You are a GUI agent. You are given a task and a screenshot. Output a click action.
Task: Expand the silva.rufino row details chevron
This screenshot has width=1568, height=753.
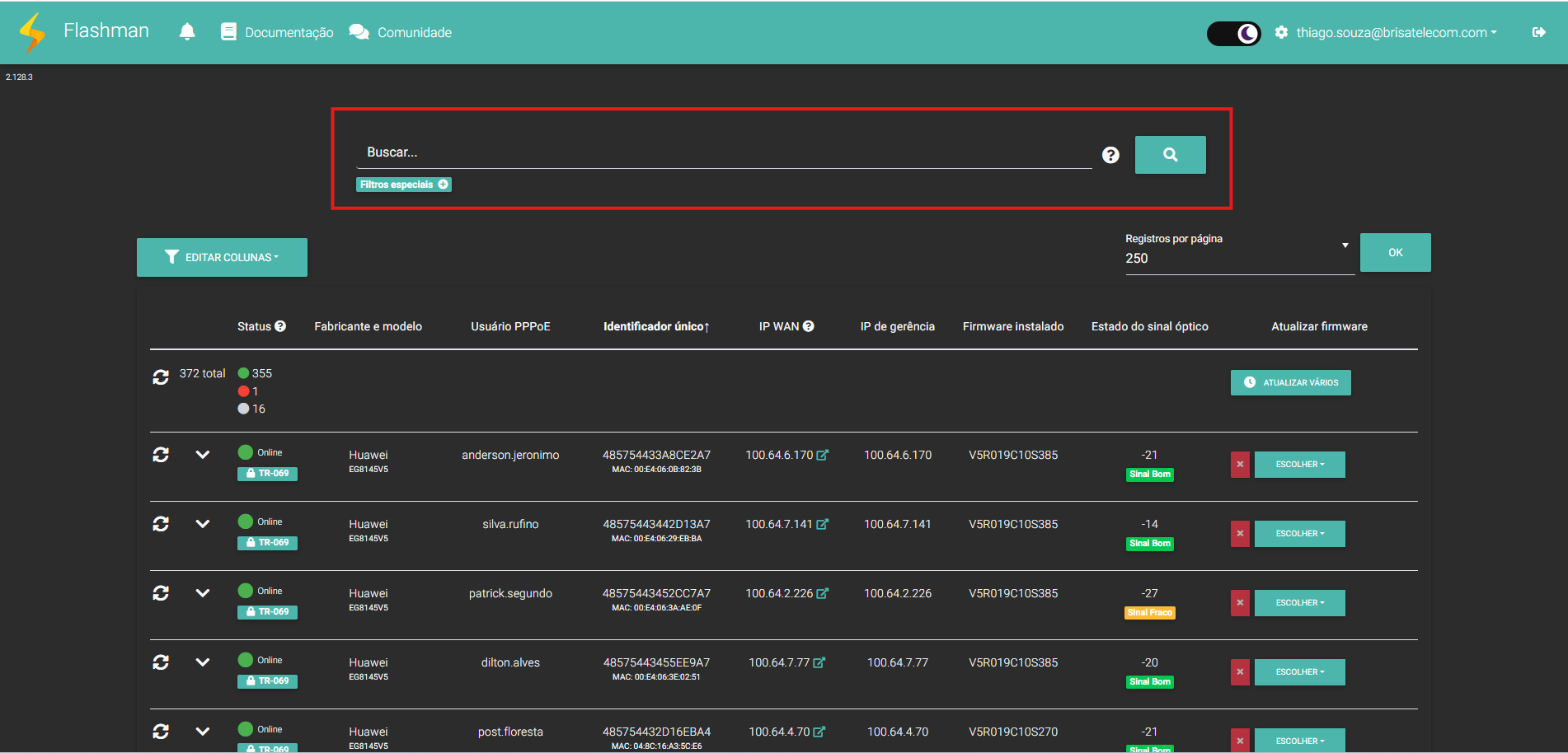pyautogui.click(x=202, y=524)
